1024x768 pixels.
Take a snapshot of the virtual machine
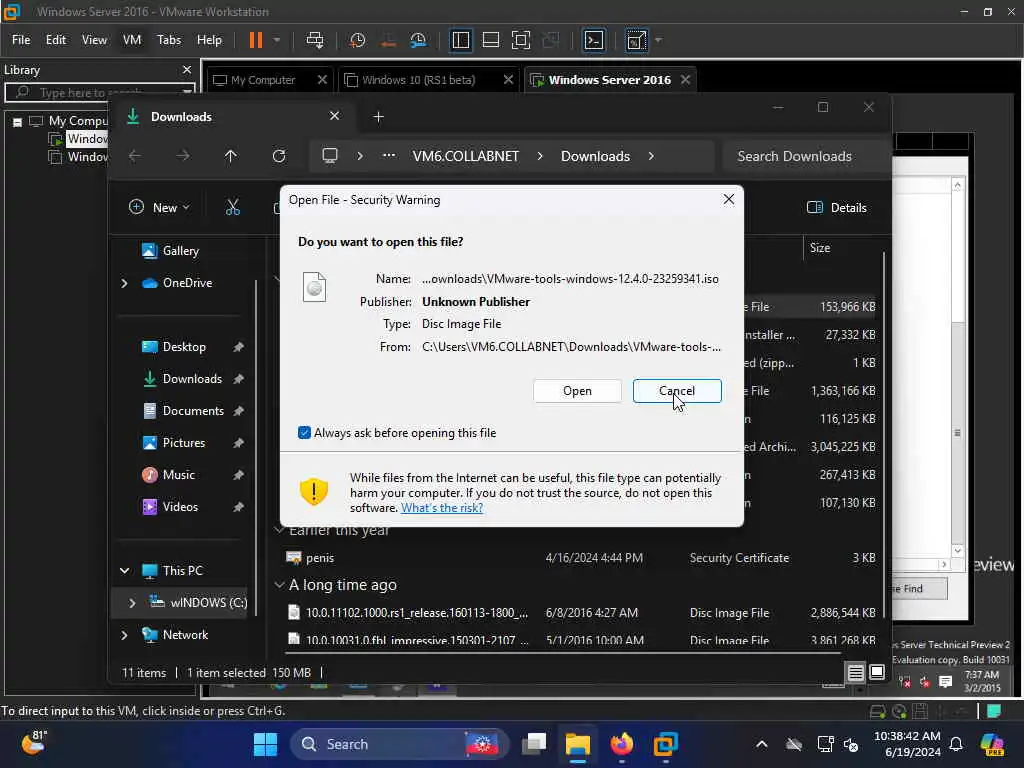[357, 40]
